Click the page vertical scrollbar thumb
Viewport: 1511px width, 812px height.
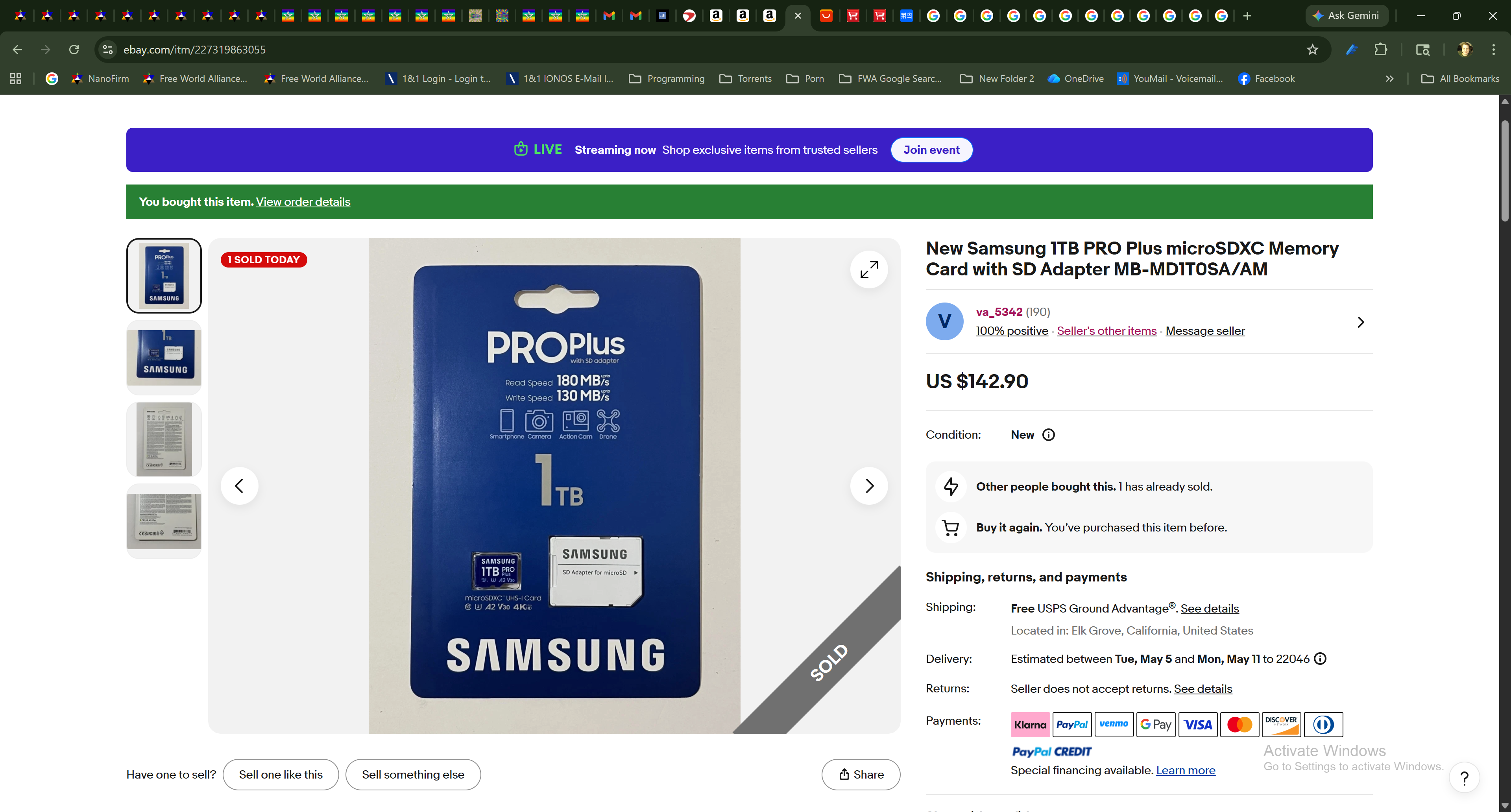[x=1505, y=171]
